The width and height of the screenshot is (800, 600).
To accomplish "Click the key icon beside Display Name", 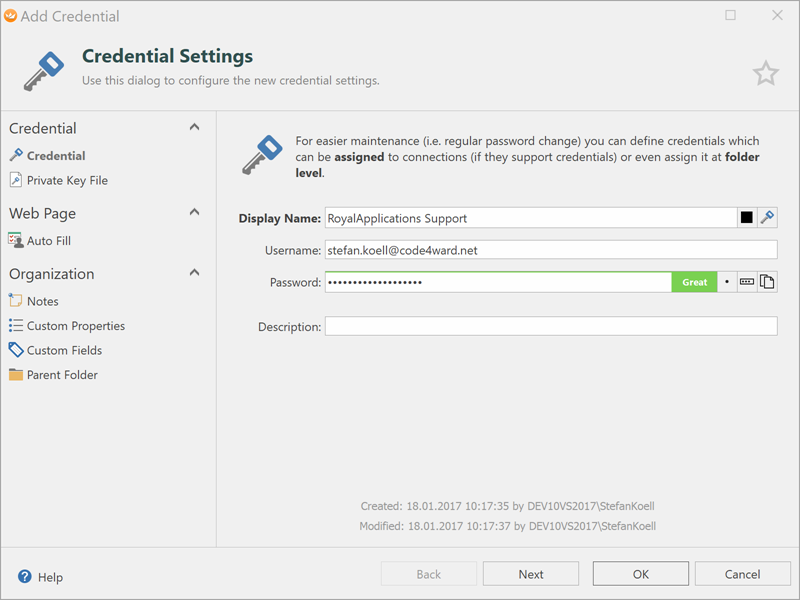I will pos(767,218).
